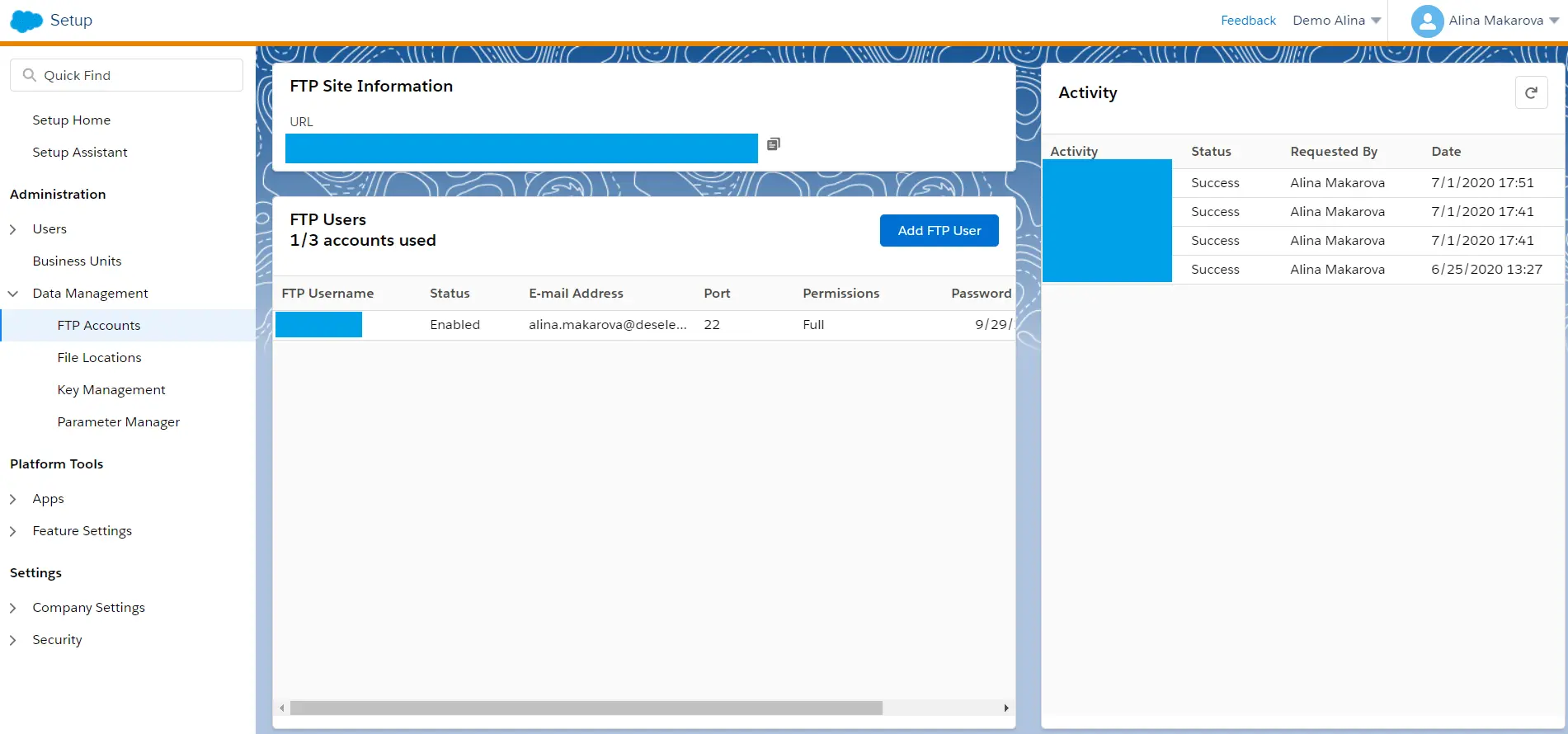
Task: Expand the Users section
Action: pos(13,229)
